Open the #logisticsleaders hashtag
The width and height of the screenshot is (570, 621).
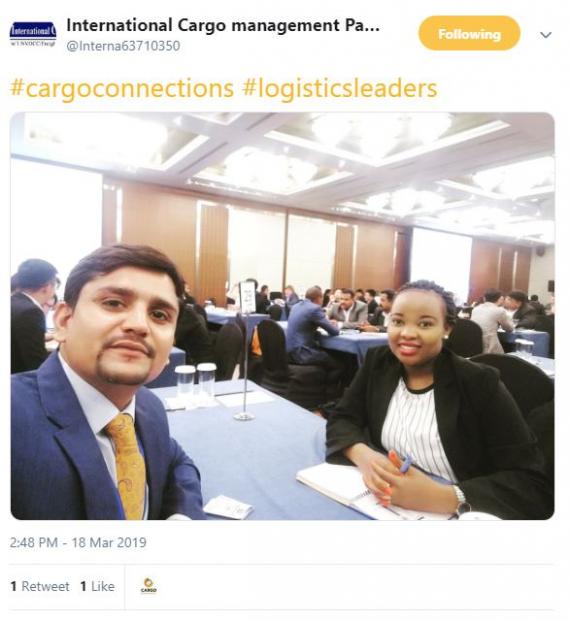pos(340,88)
